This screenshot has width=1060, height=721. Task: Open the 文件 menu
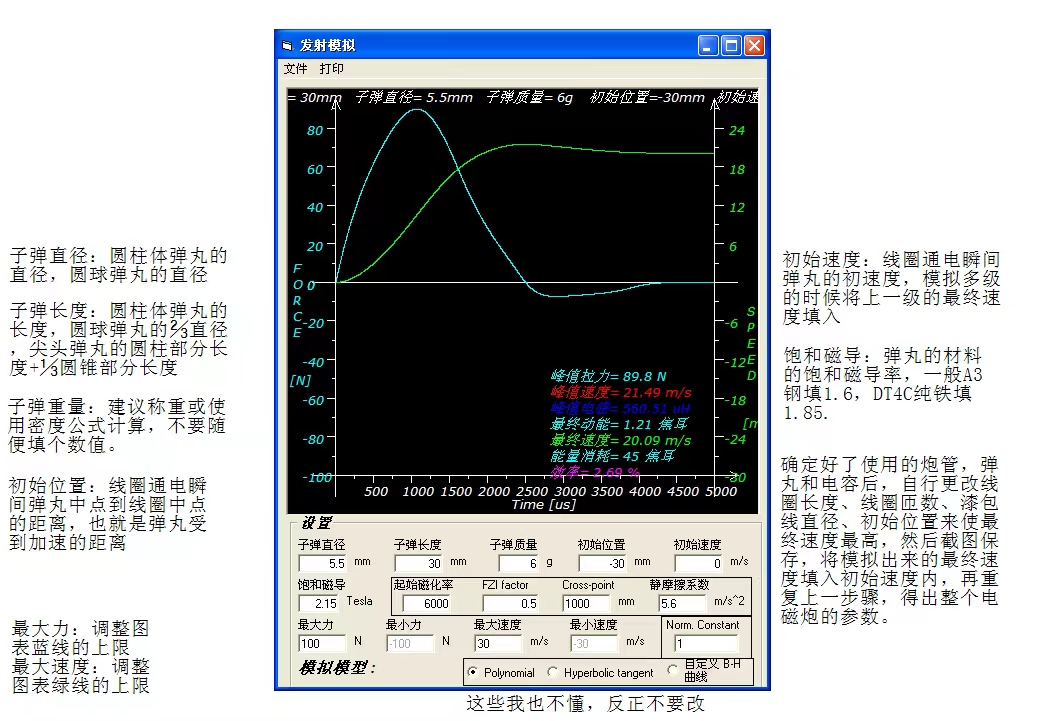[295, 69]
